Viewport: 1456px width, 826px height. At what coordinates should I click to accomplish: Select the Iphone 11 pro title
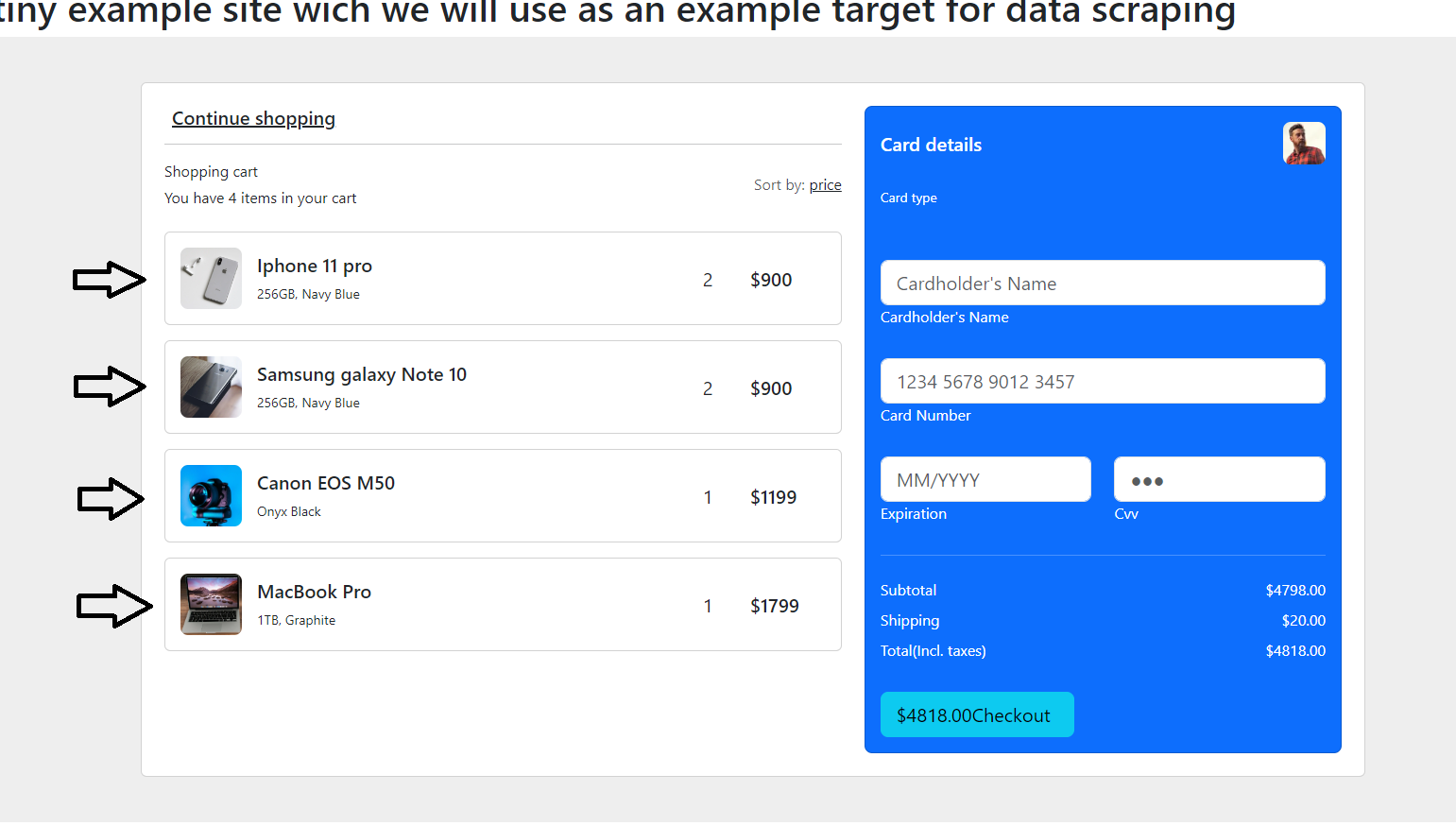(x=315, y=266)
